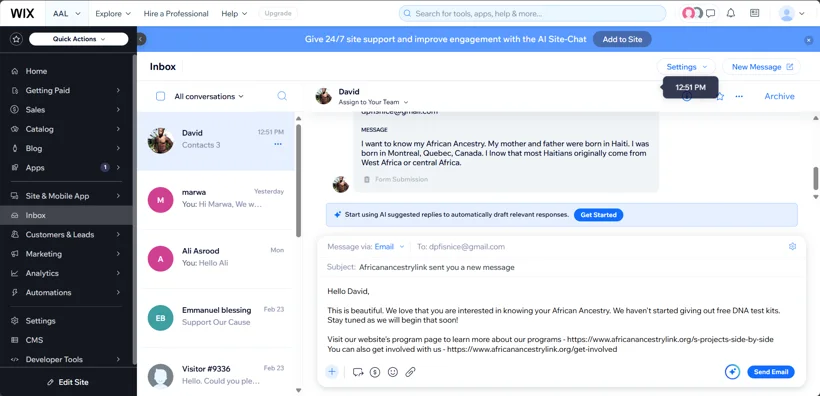Collapse the sidebar with the arrow handle
The width and height of the screenshot is (820, 396).
click(x=142, y=39)
